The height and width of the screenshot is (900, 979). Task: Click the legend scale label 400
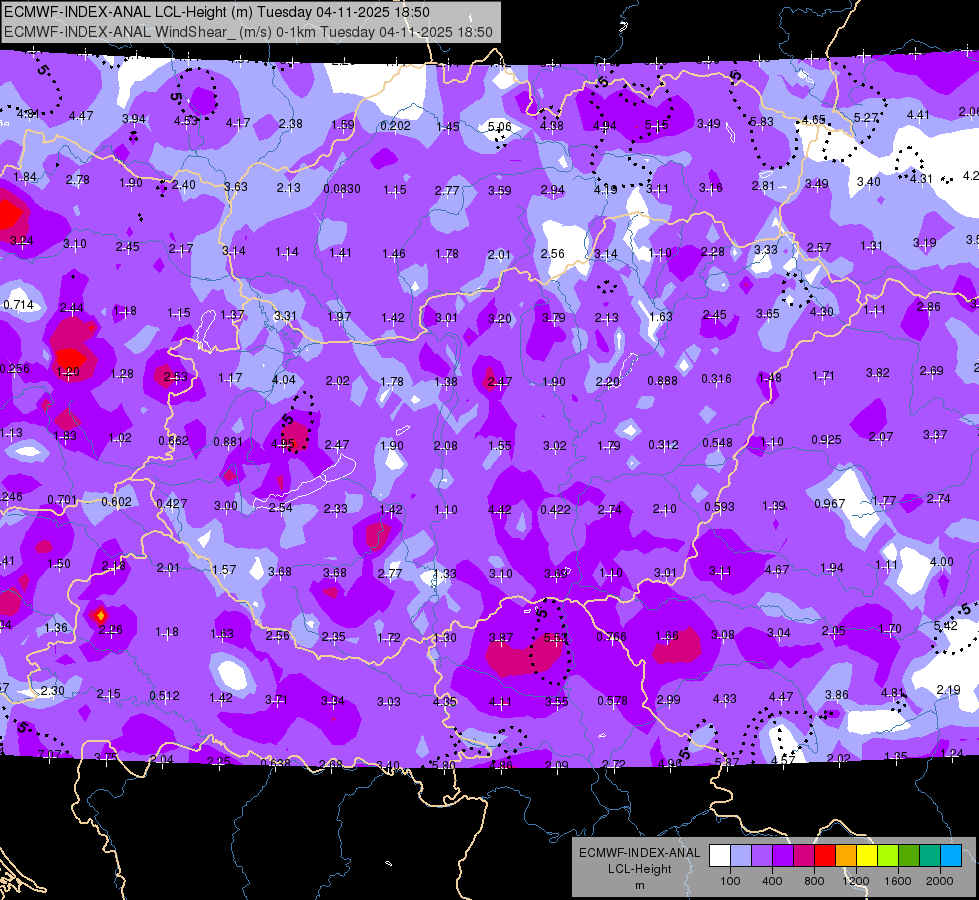point(772,881)
